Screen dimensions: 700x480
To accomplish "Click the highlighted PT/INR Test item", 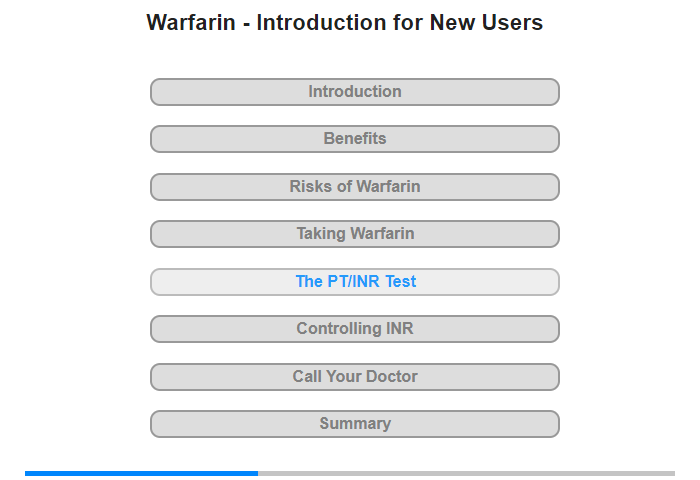I will (355, 282).
